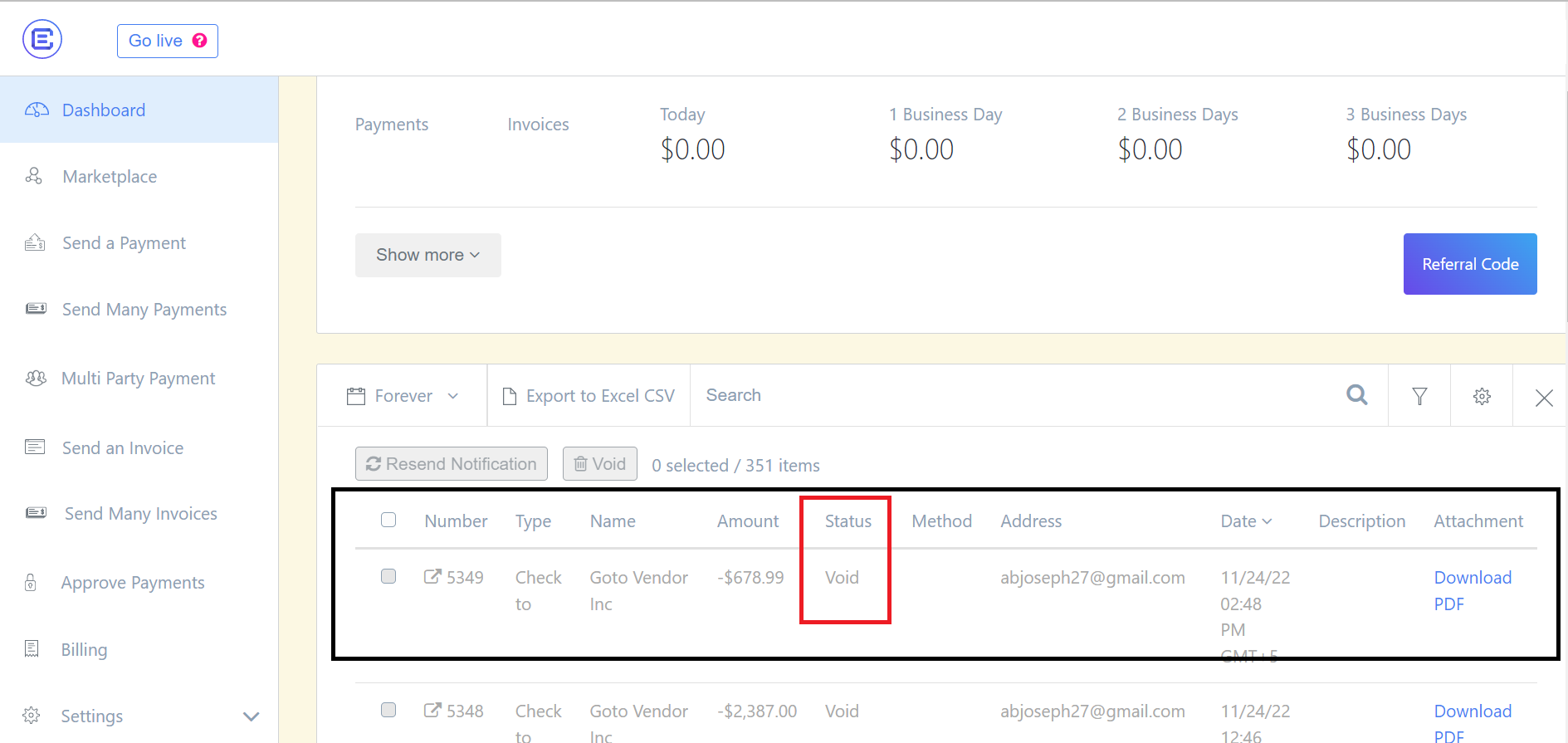This screenshot has height=743, width=1568.
Task: Click the Go live help question icon
Action: pos(199,41)
